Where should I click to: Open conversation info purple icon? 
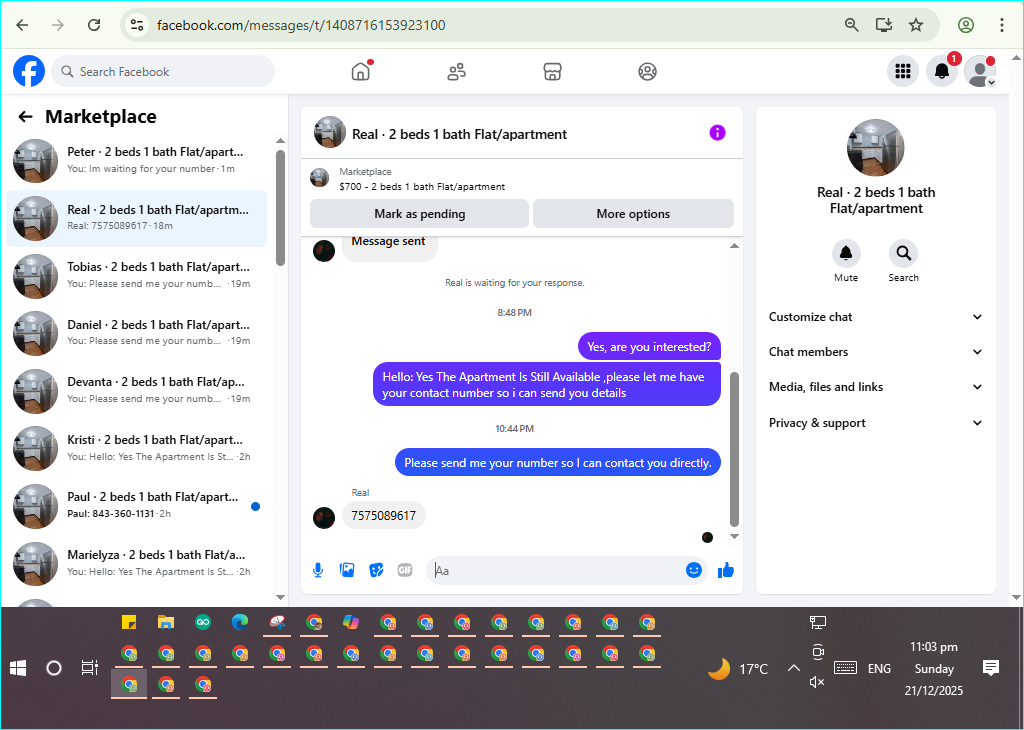coord(717,133)
